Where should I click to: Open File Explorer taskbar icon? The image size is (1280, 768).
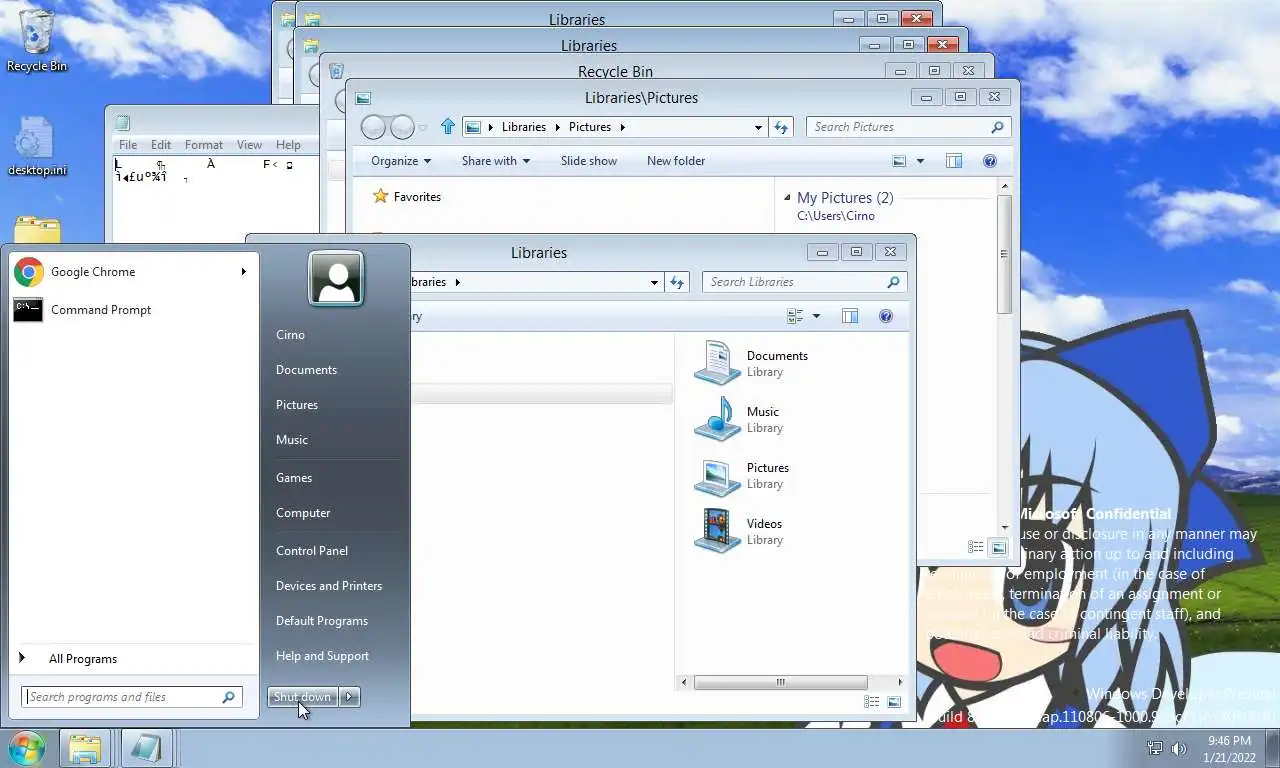tap(85, 748)
